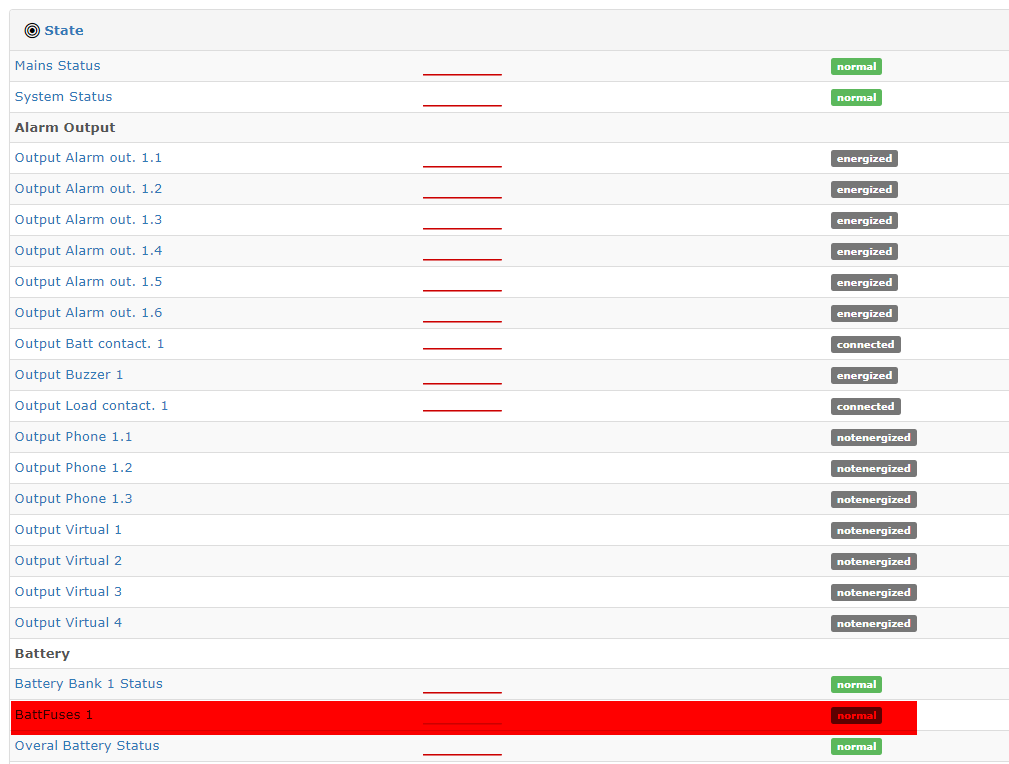Select the highlighted BattFuses 1 row
The height and width of the screenshot is (764, 1009).
(464, 718)
